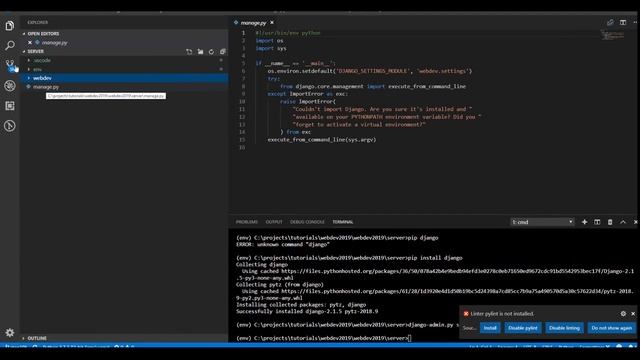Click the bottom circular activity bar icon
640x360 pixels.
click(x=10, y=126)
